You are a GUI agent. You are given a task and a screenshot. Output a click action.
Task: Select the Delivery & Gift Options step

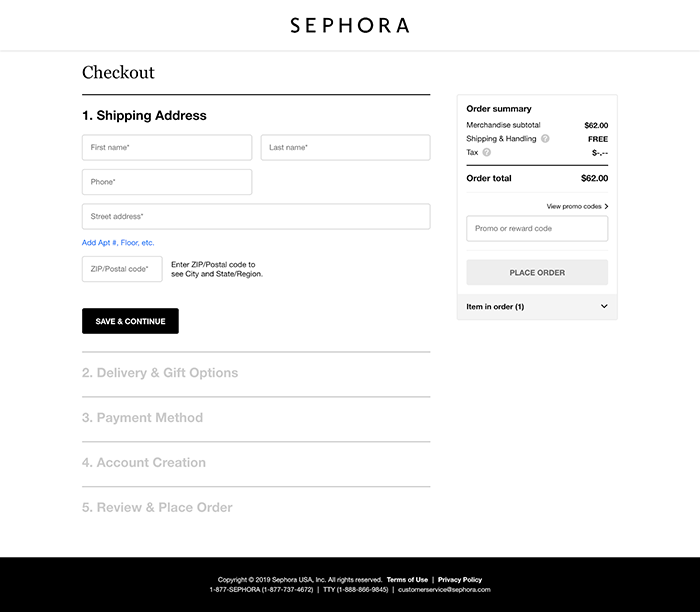(160, 373)
